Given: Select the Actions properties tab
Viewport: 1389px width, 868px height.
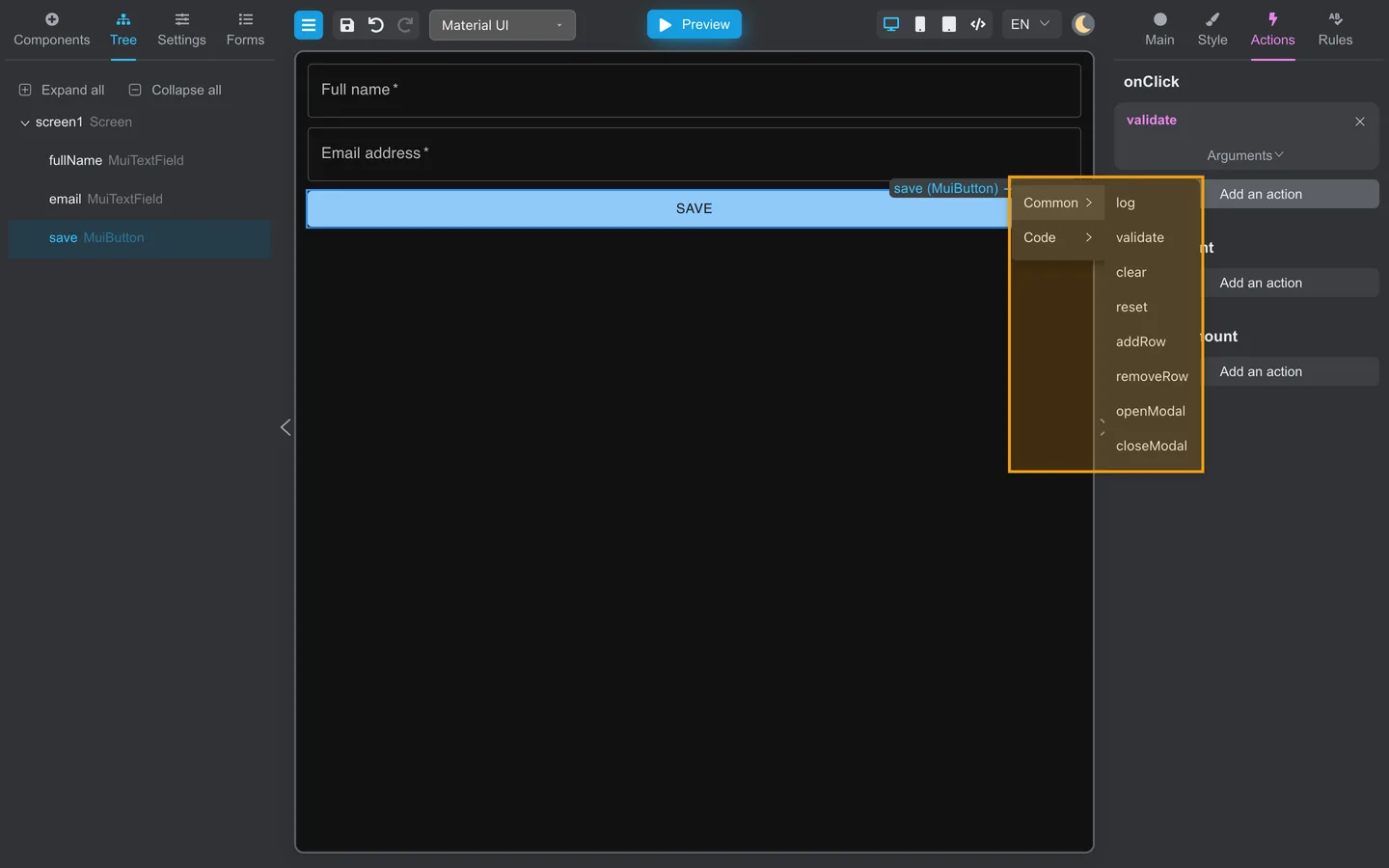Looking at the screenshot, I should tap(1273, 30).
